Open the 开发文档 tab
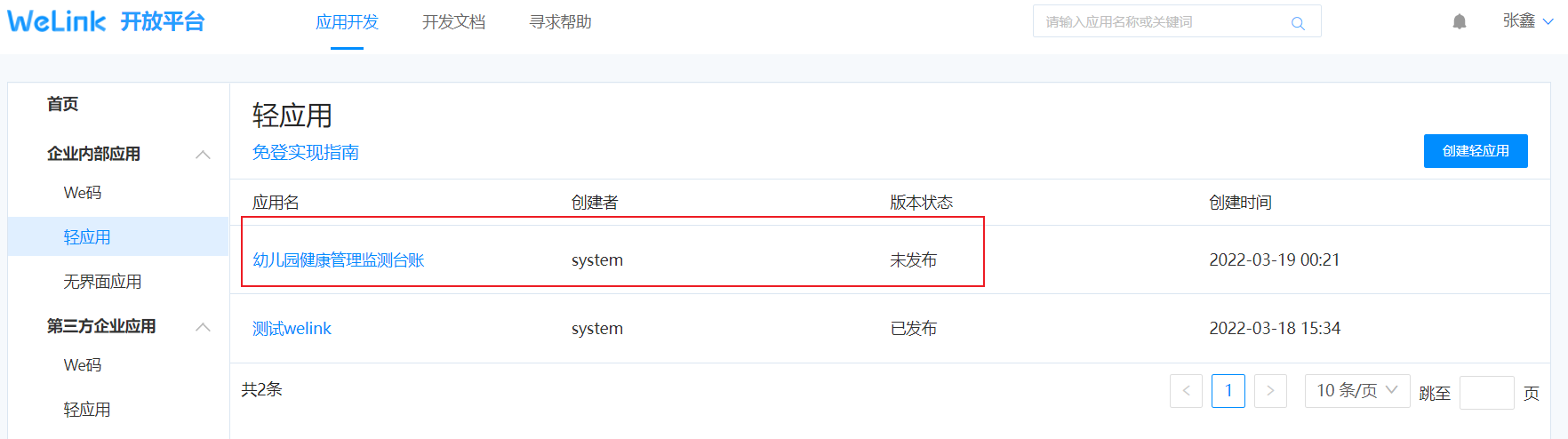The height and width of the screenshot is (439, 1568). [453, 22]
